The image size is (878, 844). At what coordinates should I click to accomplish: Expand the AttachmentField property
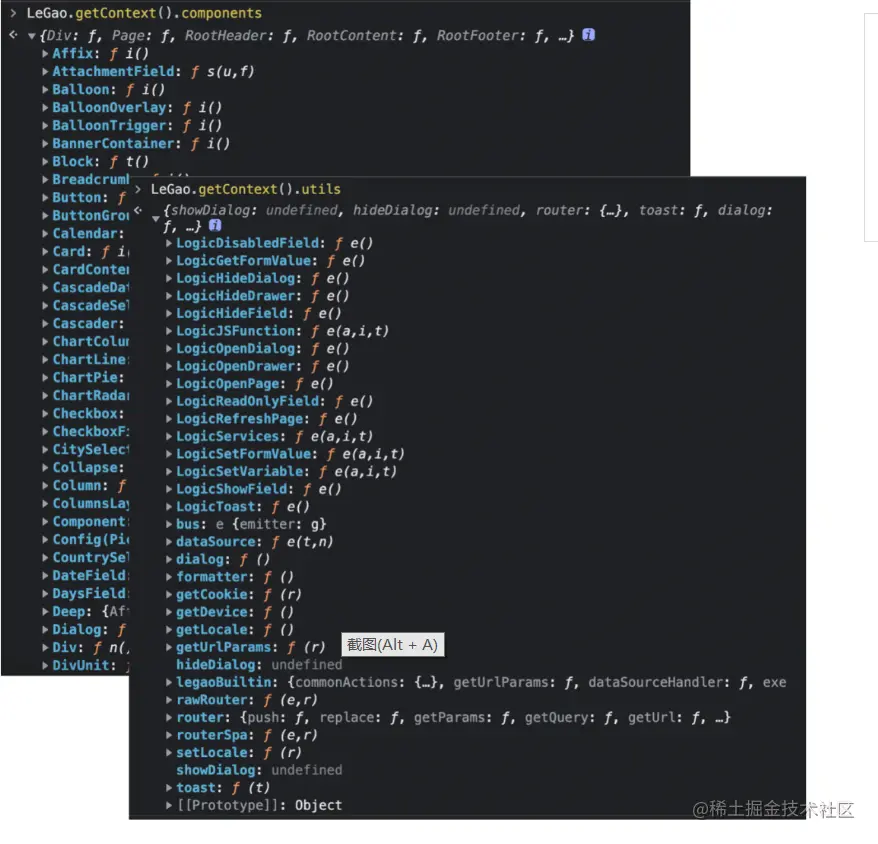click(45, 72)
